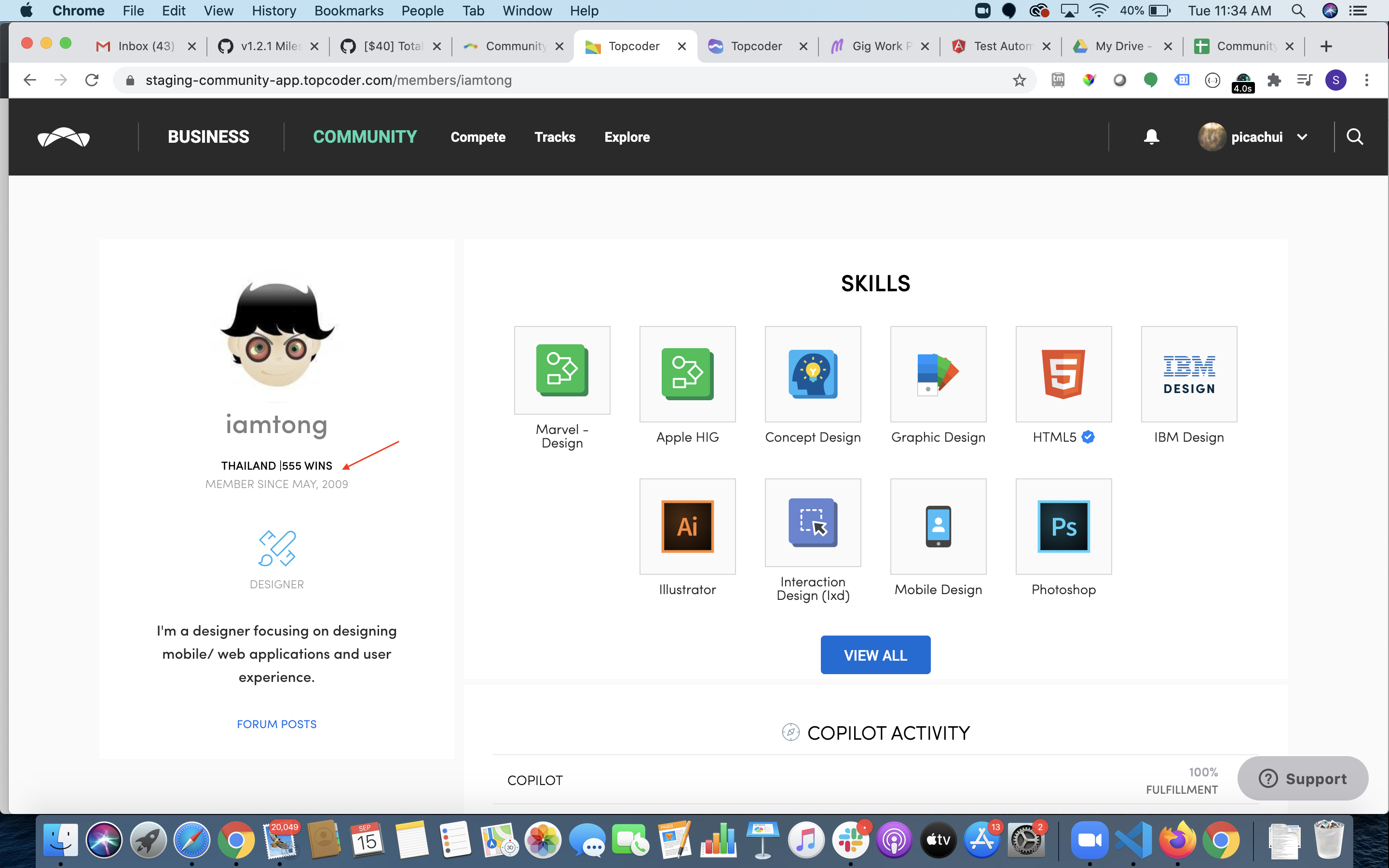Click the iamtong handle text
Screen dimensions: 1389x868
[x=277, y=425]
